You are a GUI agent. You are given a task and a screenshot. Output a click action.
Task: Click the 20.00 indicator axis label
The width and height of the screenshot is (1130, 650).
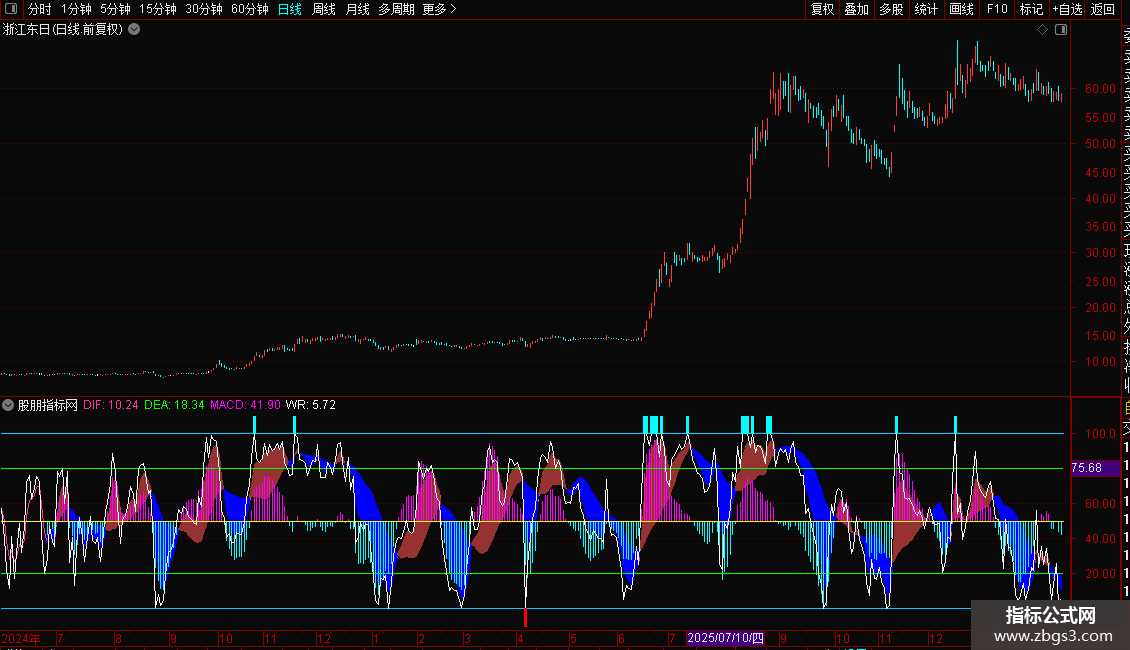(1100, 574)
